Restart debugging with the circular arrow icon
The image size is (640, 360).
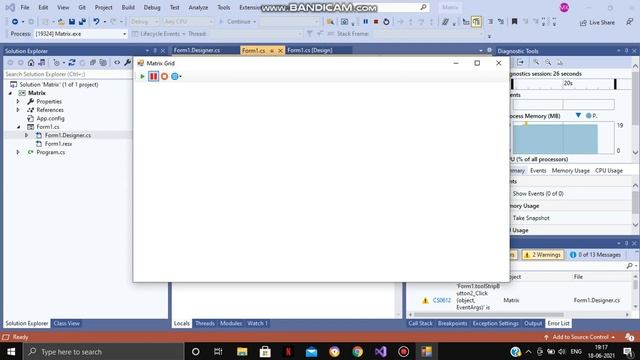click(x=386, y=22)
